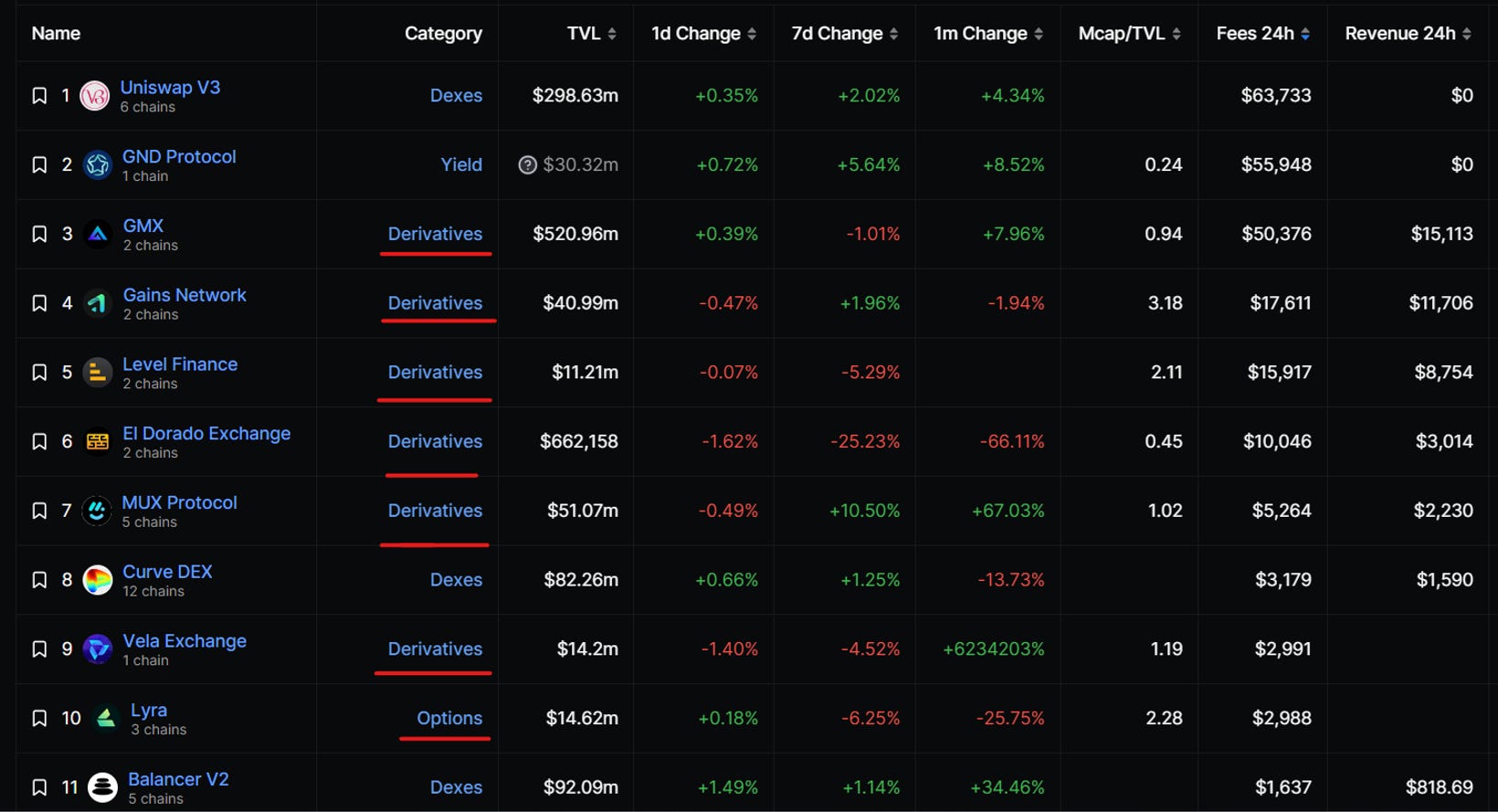Open the Curve DEX link
Screen dimensions: 1498x812
(x=167, y=572)
